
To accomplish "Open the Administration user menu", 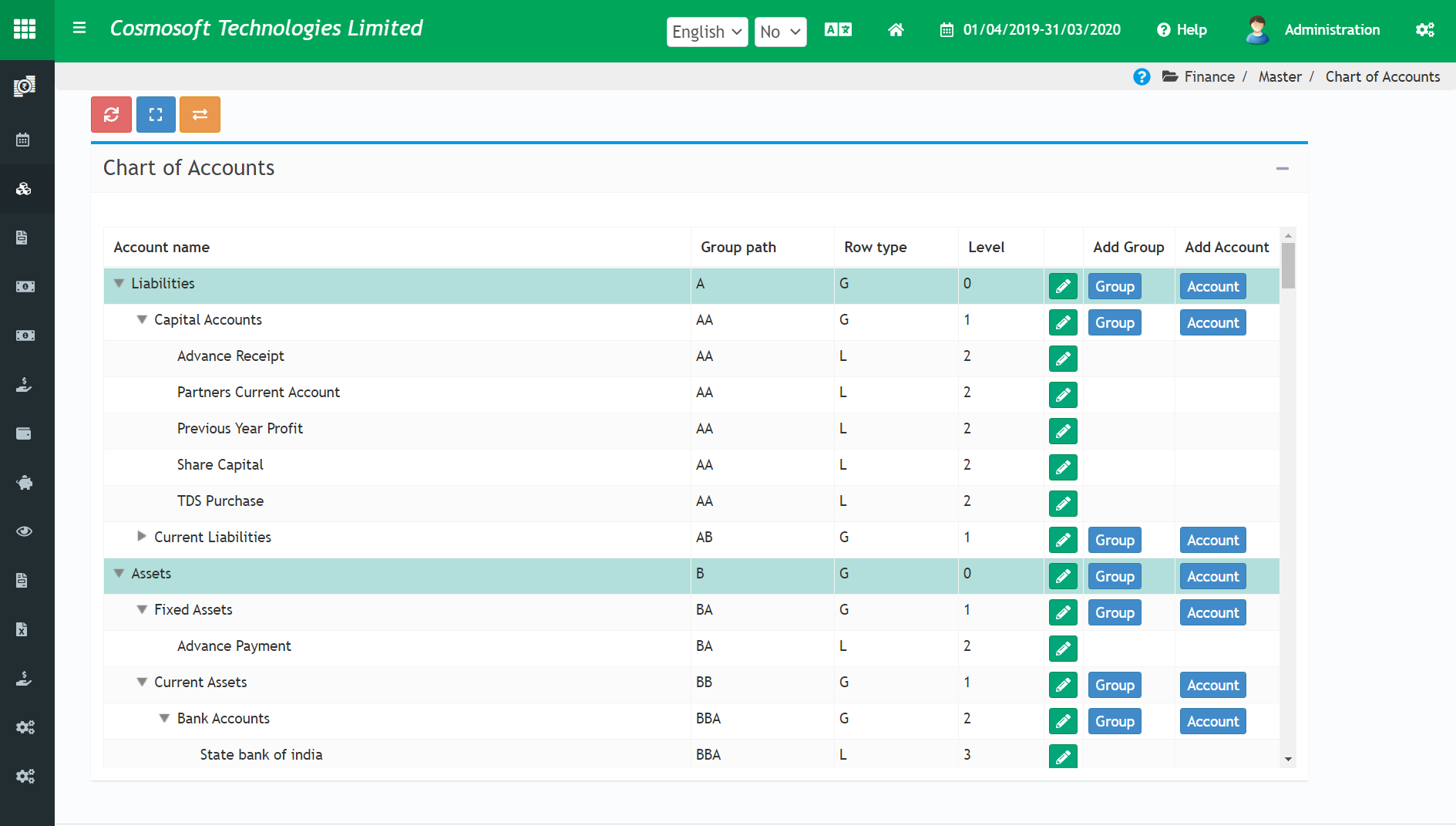I will click(x=1332, y=30).
